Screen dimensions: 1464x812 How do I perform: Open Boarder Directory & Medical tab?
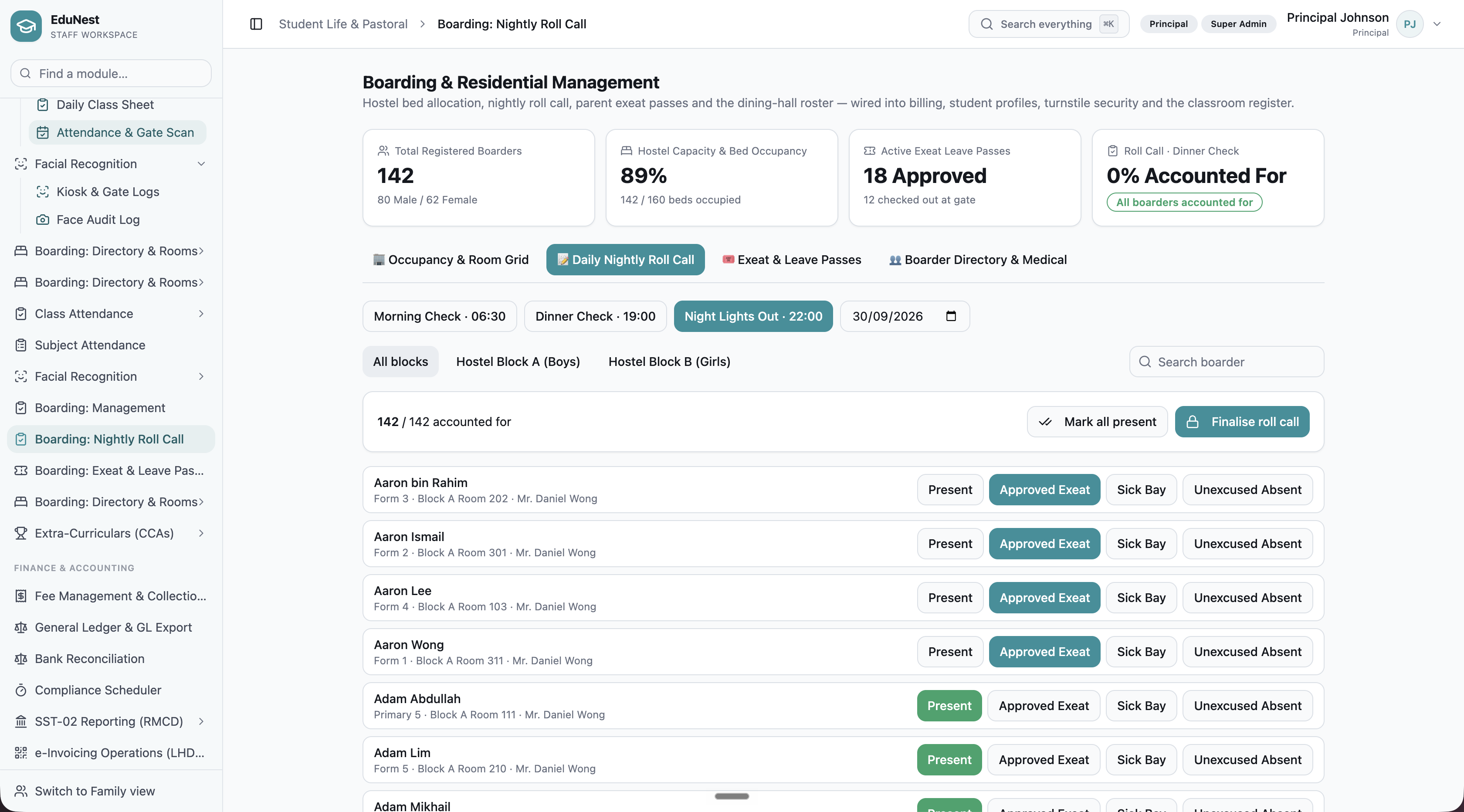pos(978,260)
